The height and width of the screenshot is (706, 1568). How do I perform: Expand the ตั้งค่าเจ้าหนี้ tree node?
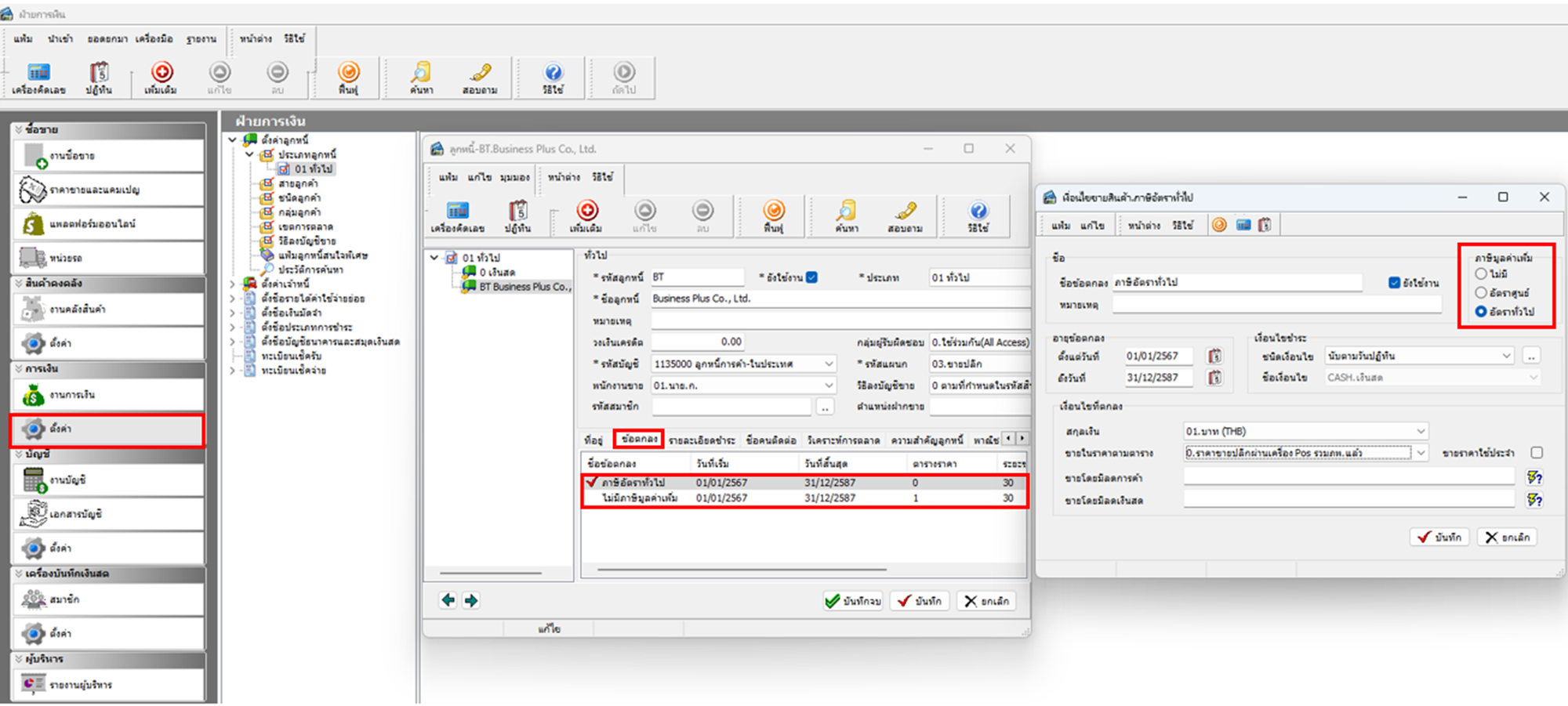[233, 284]
